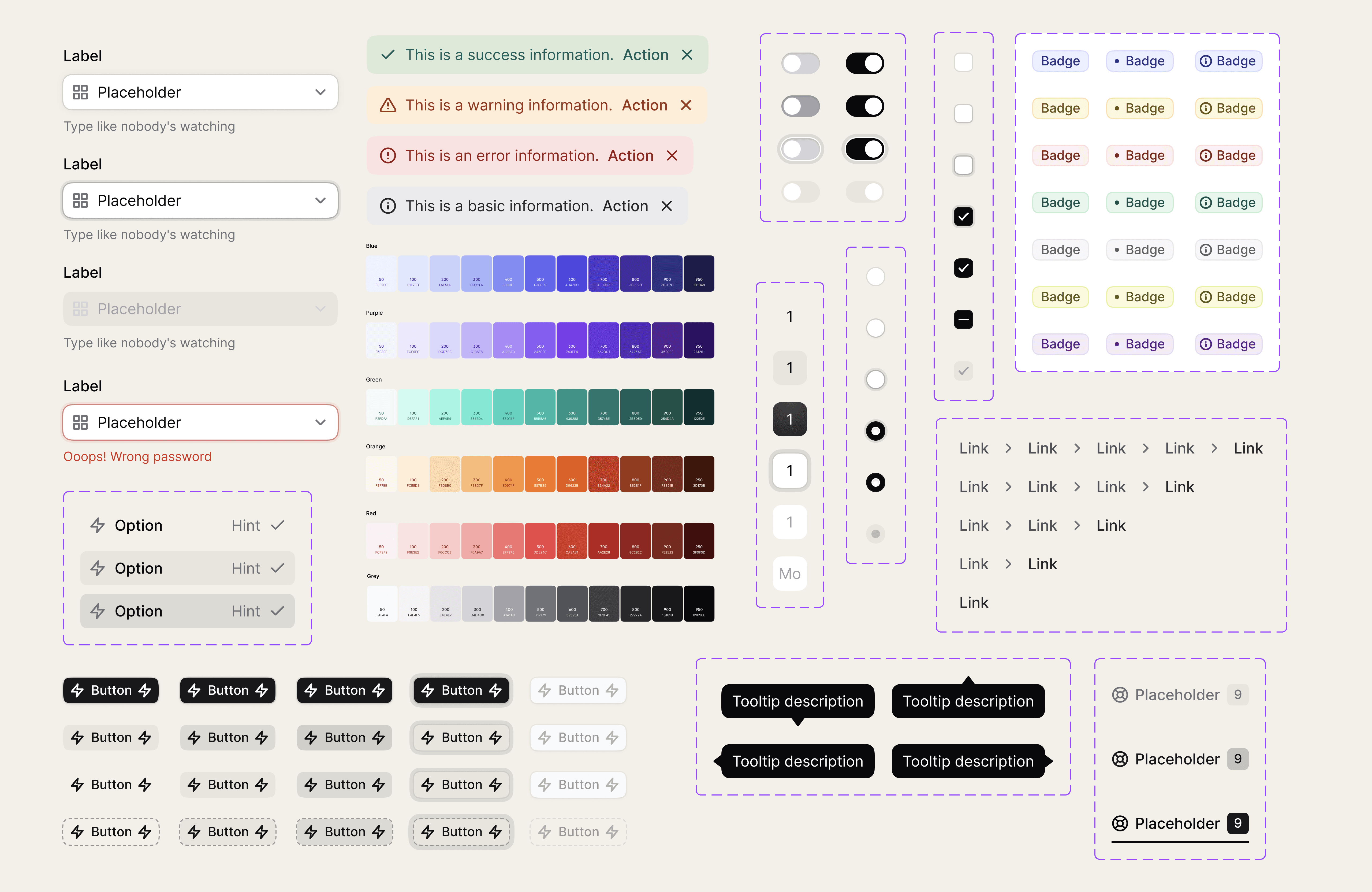Click the info icon in the basic alert
Viewport: 1372px width, 892px height.
[388, 206]
